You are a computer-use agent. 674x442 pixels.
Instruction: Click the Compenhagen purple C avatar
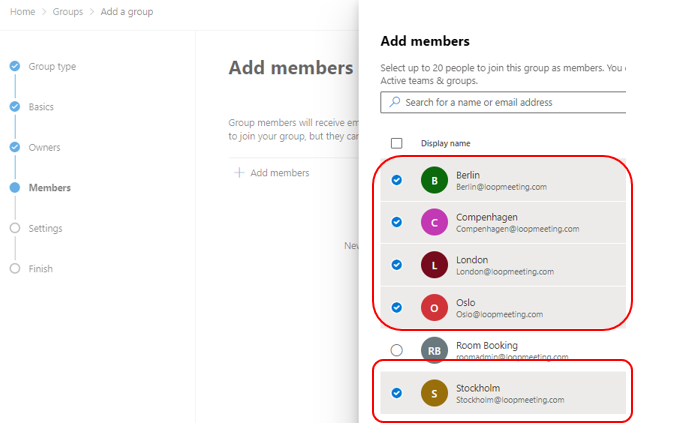pos(434,222)
